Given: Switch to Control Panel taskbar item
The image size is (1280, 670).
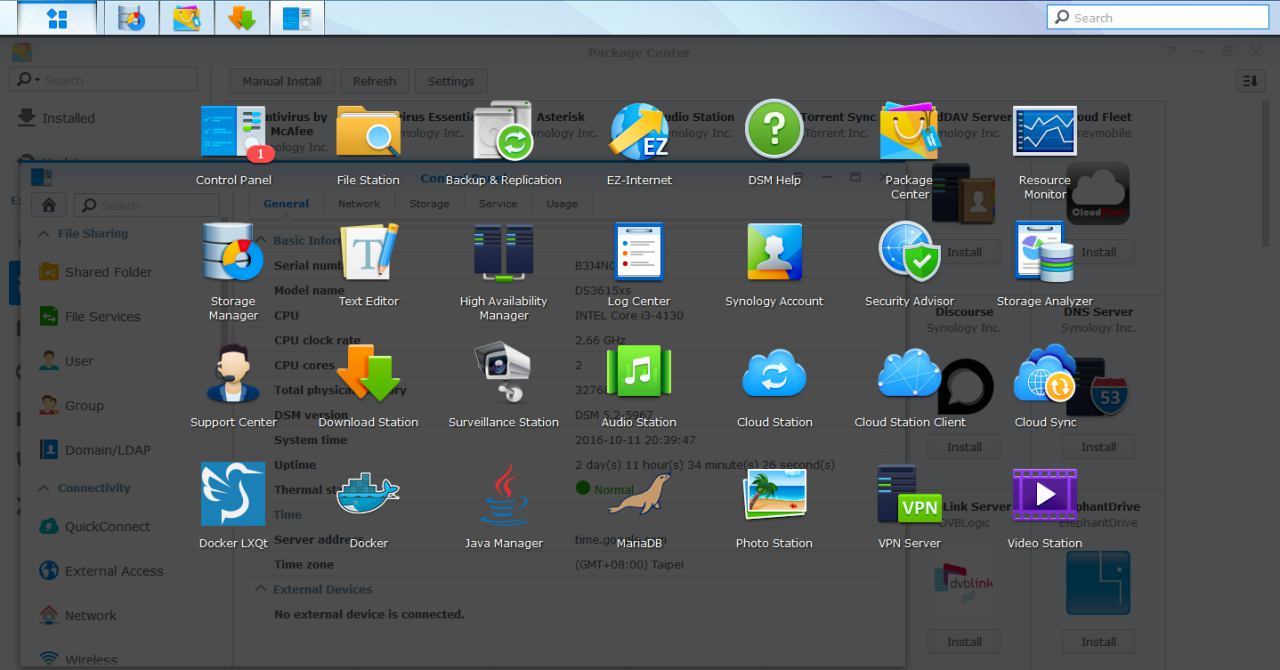Looking at the screenshot, I should coord(297,18).
